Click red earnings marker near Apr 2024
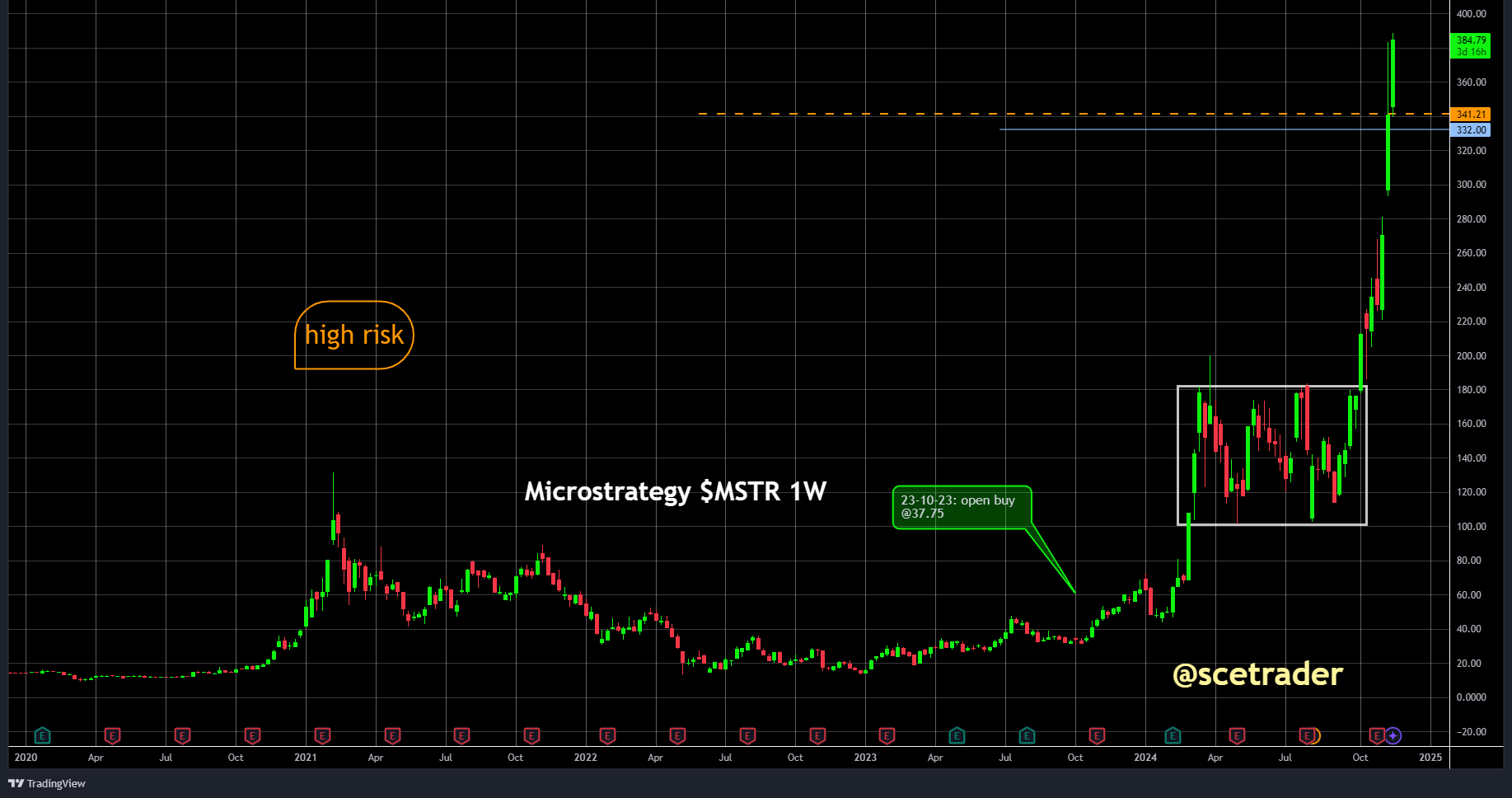 pos(1237,735)
